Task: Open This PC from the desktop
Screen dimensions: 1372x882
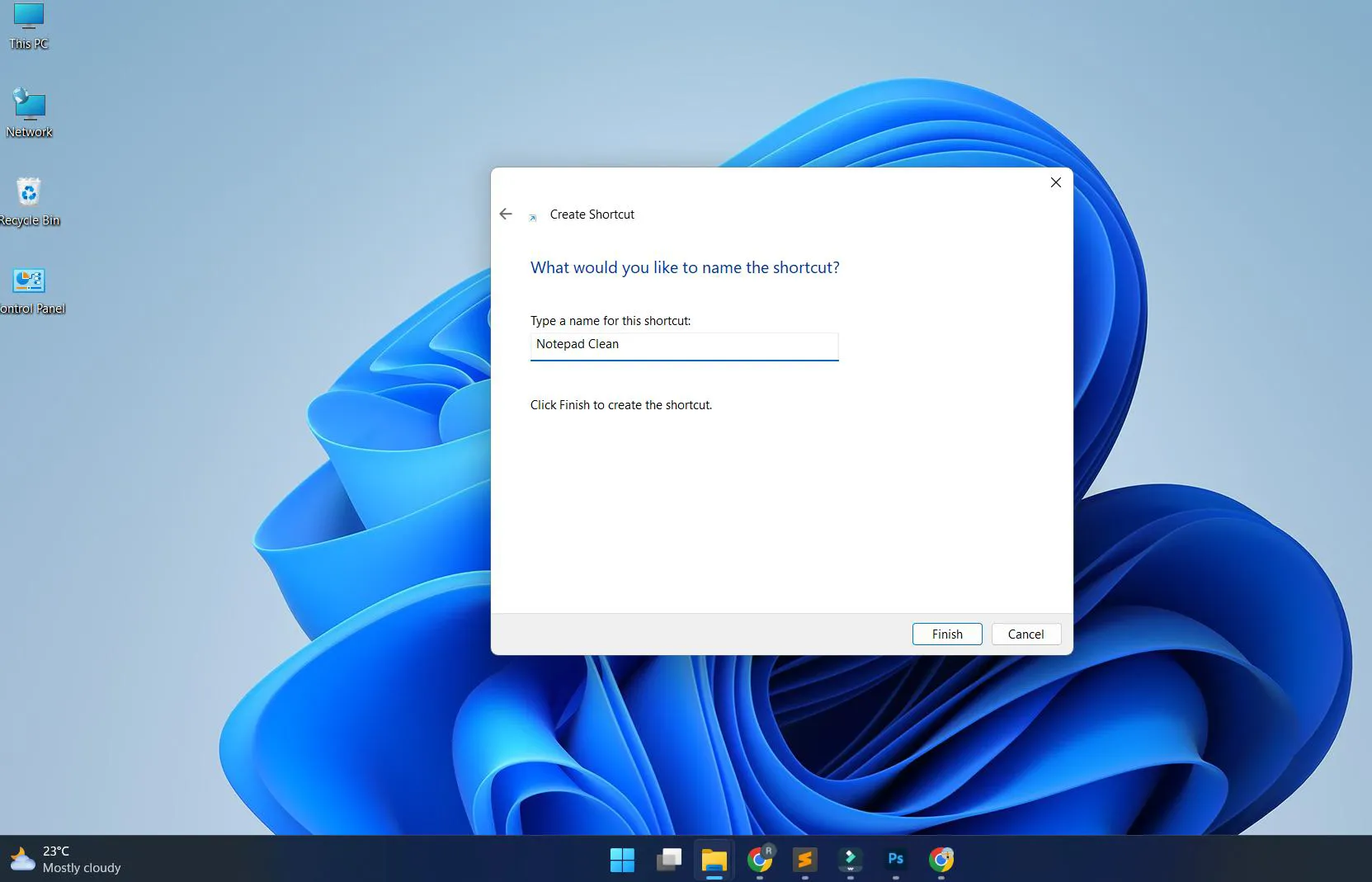Action: click(28, 25)
